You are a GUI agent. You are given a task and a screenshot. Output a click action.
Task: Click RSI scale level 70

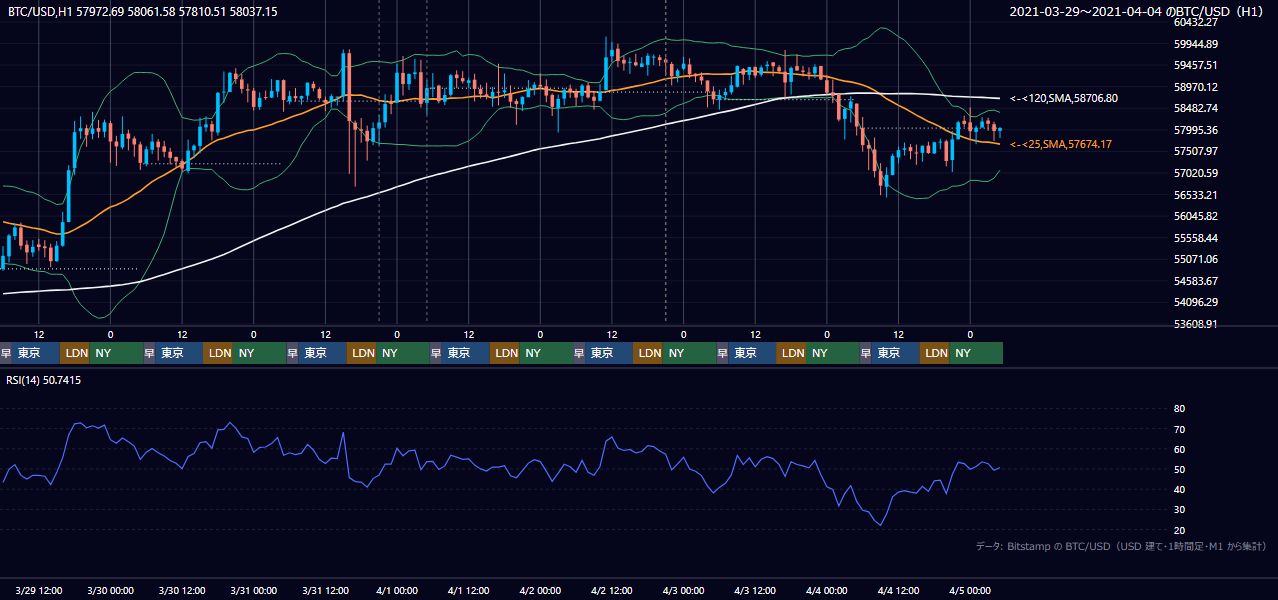click(x=1180, y=429)
